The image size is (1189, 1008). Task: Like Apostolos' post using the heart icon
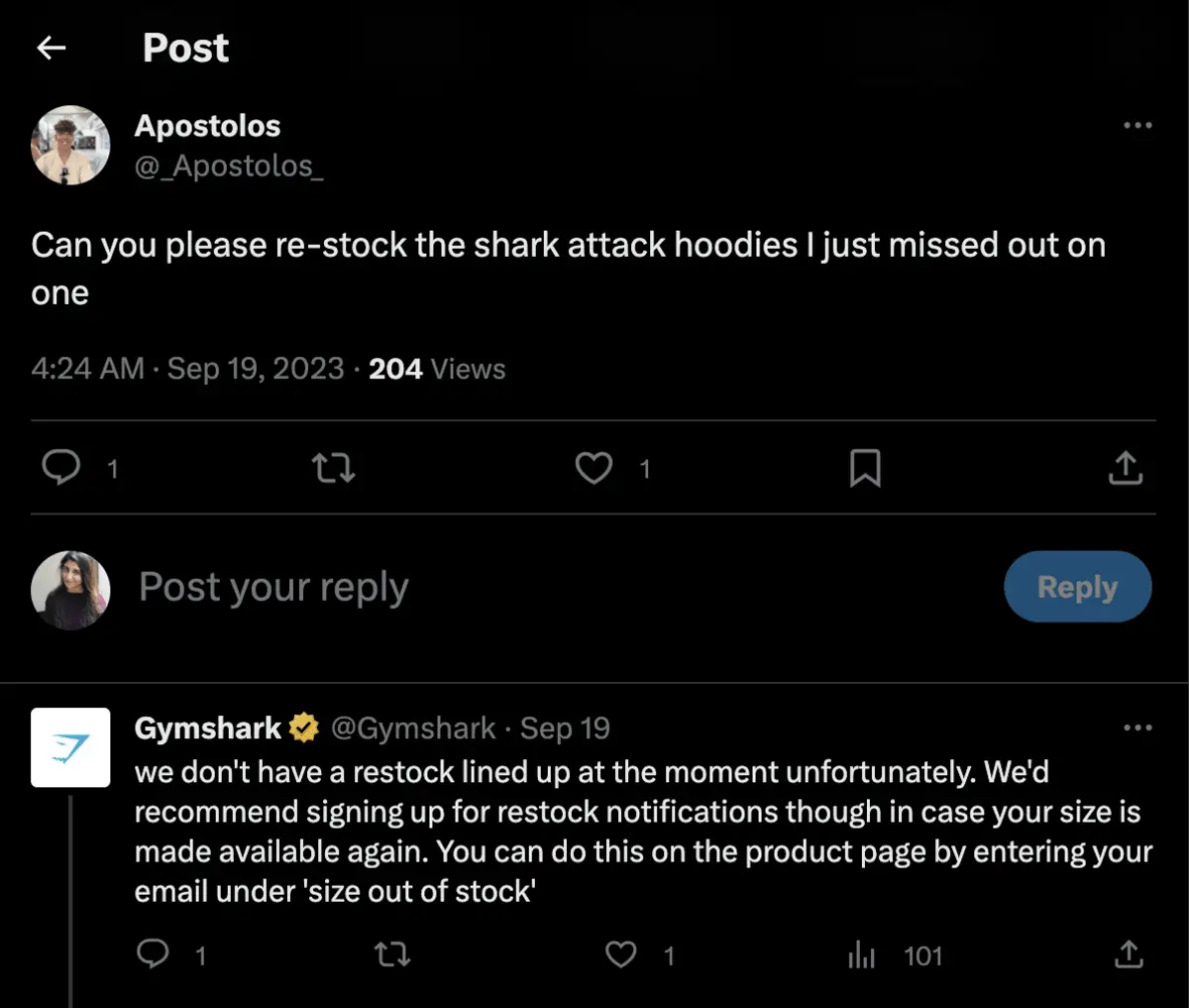(594, 468)
